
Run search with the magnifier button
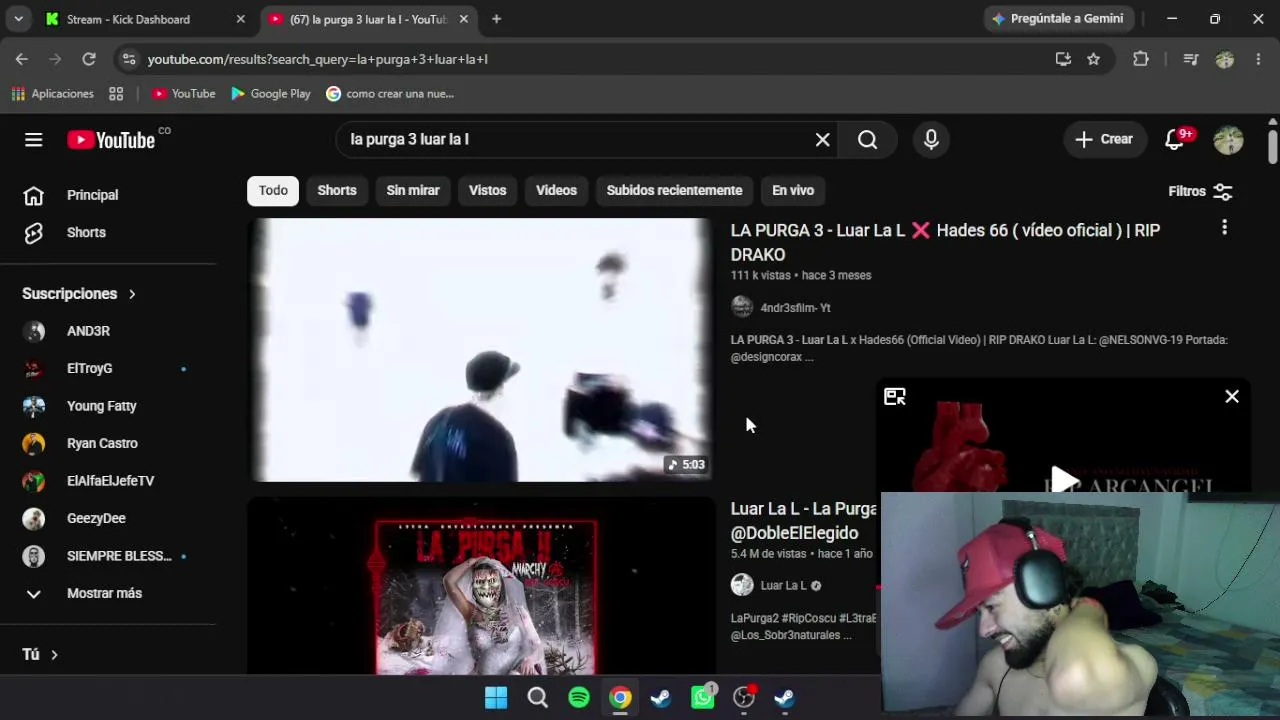coord(868,140)
